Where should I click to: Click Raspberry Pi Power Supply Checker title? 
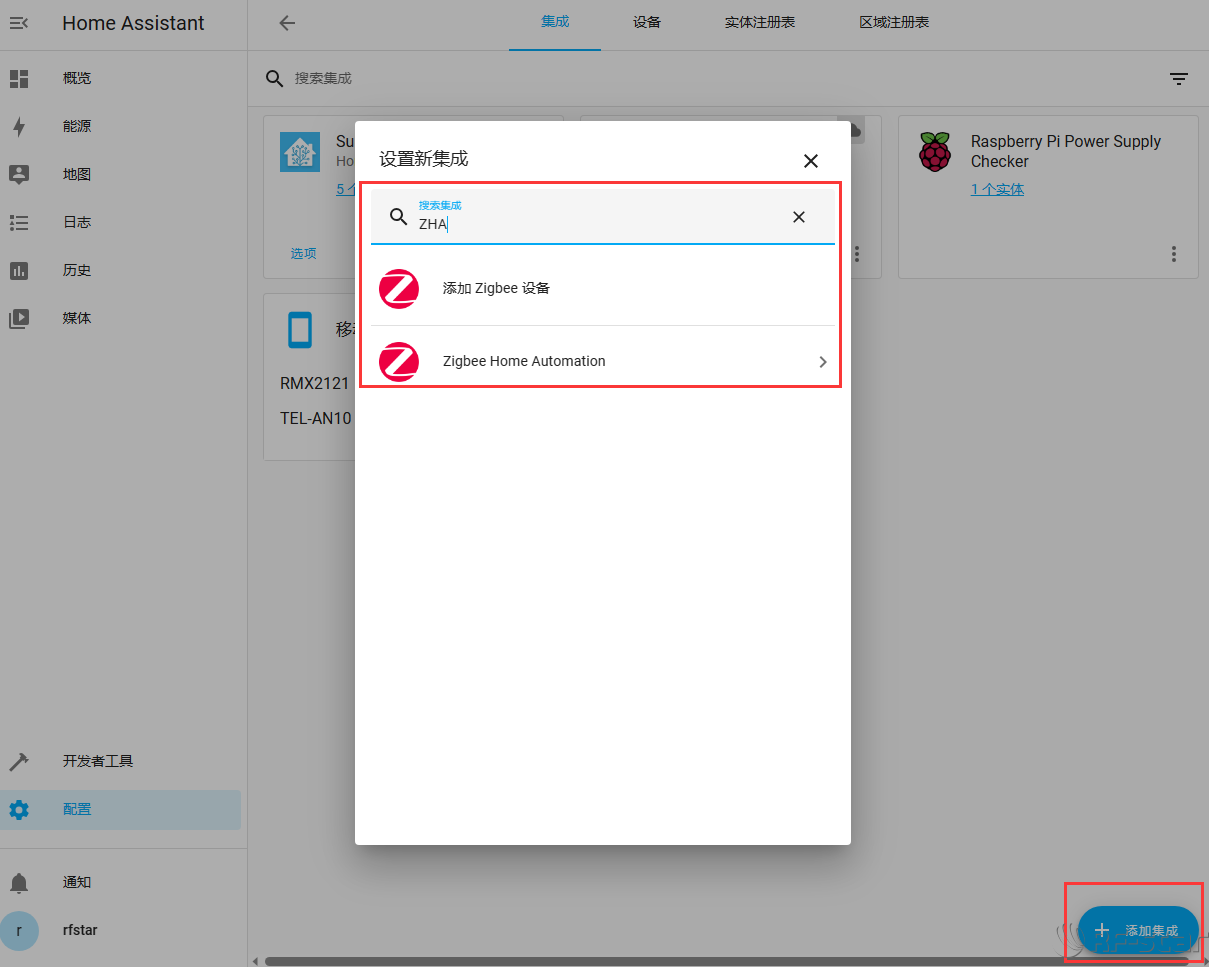point(1066,151)
